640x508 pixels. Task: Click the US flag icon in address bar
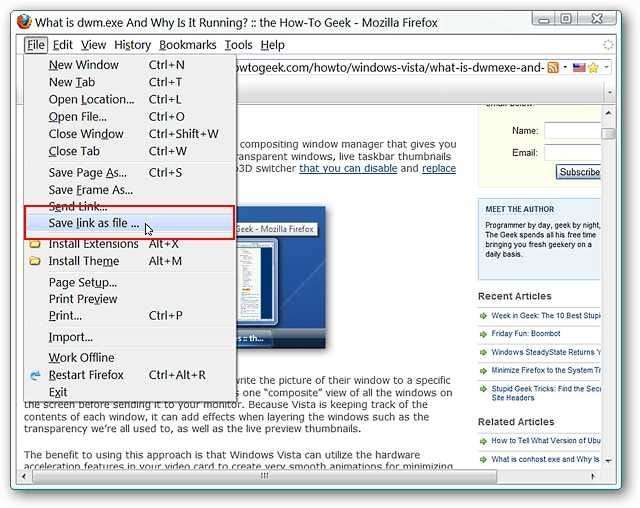tap(579, 67)
